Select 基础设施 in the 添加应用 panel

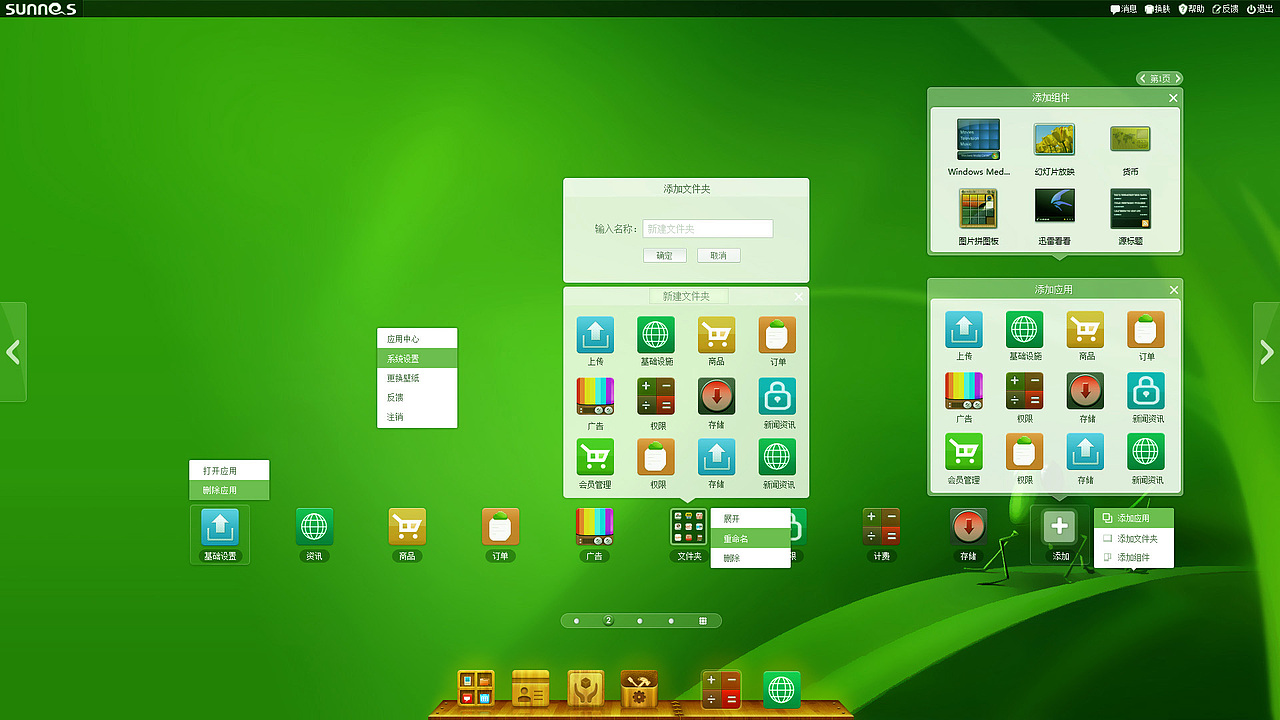[x=1025, y=330]
